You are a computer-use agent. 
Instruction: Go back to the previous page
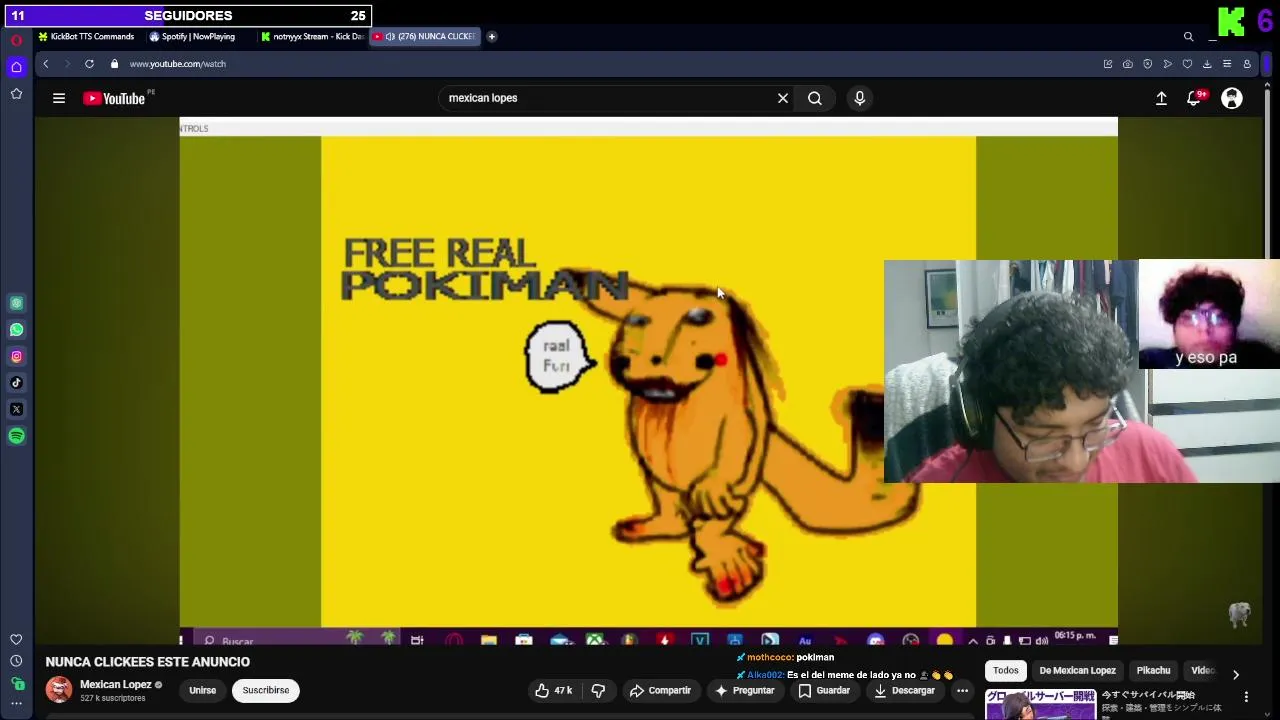[45, 64]
